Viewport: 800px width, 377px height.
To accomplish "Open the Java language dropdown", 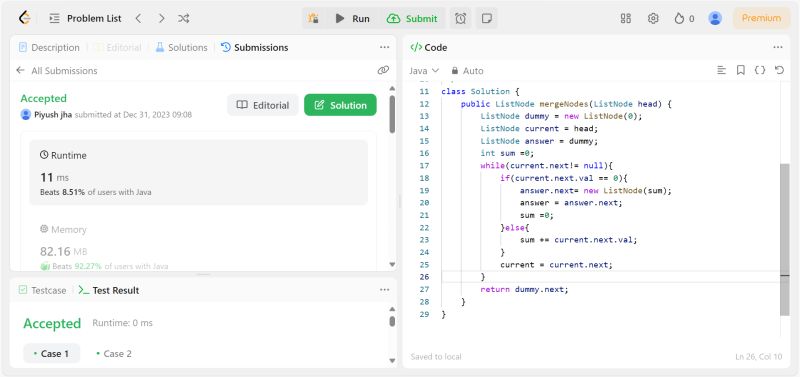I will click(x=424, y=70).
